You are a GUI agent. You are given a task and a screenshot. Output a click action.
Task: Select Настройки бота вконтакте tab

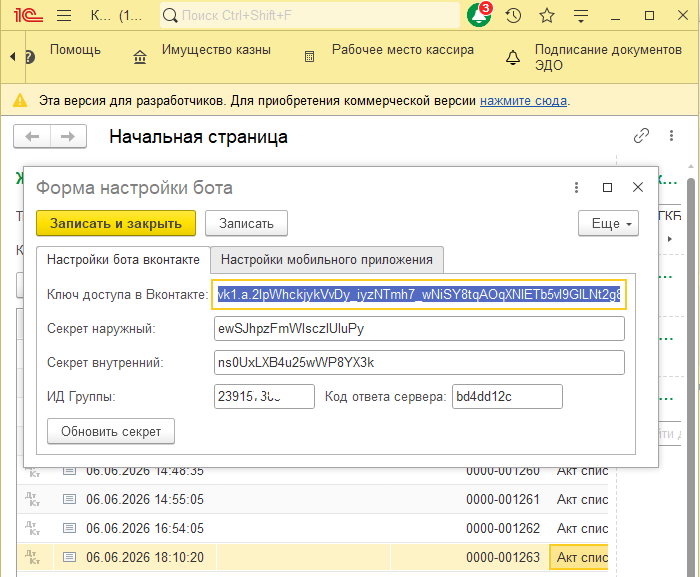click(x=123, y=259)
